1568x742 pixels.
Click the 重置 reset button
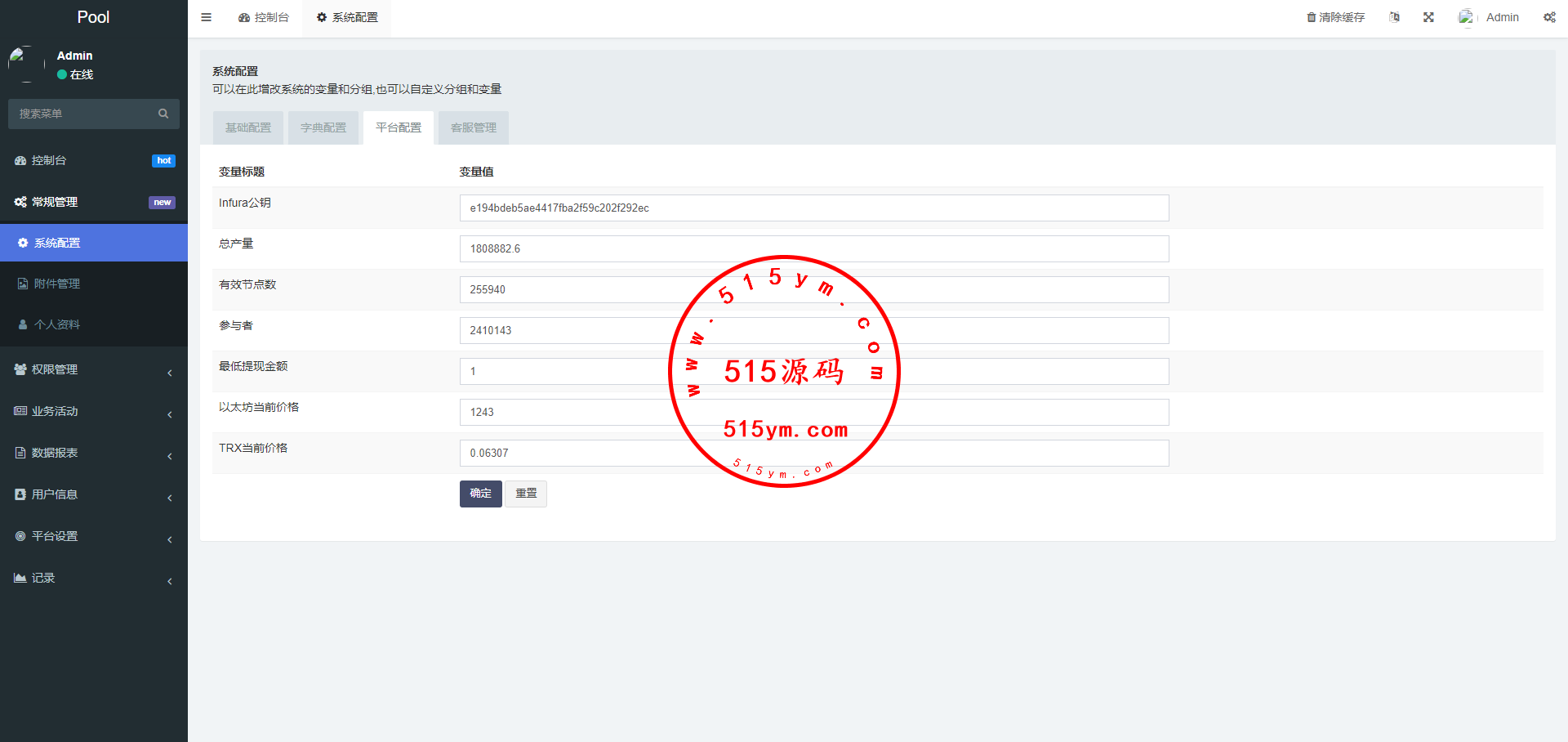[x=526, y=494]
